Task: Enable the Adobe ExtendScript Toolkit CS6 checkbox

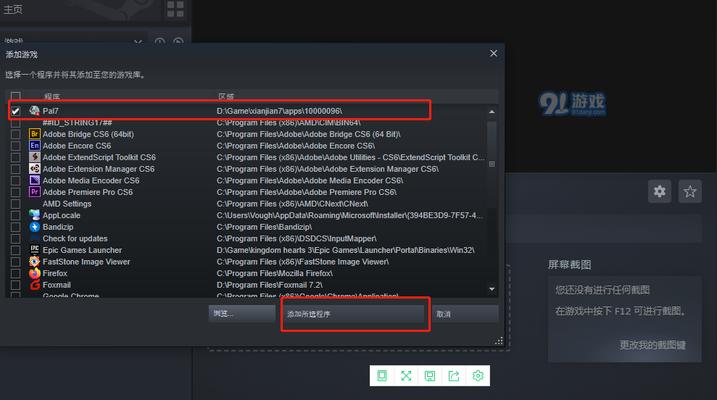Action: pos(16,157)
